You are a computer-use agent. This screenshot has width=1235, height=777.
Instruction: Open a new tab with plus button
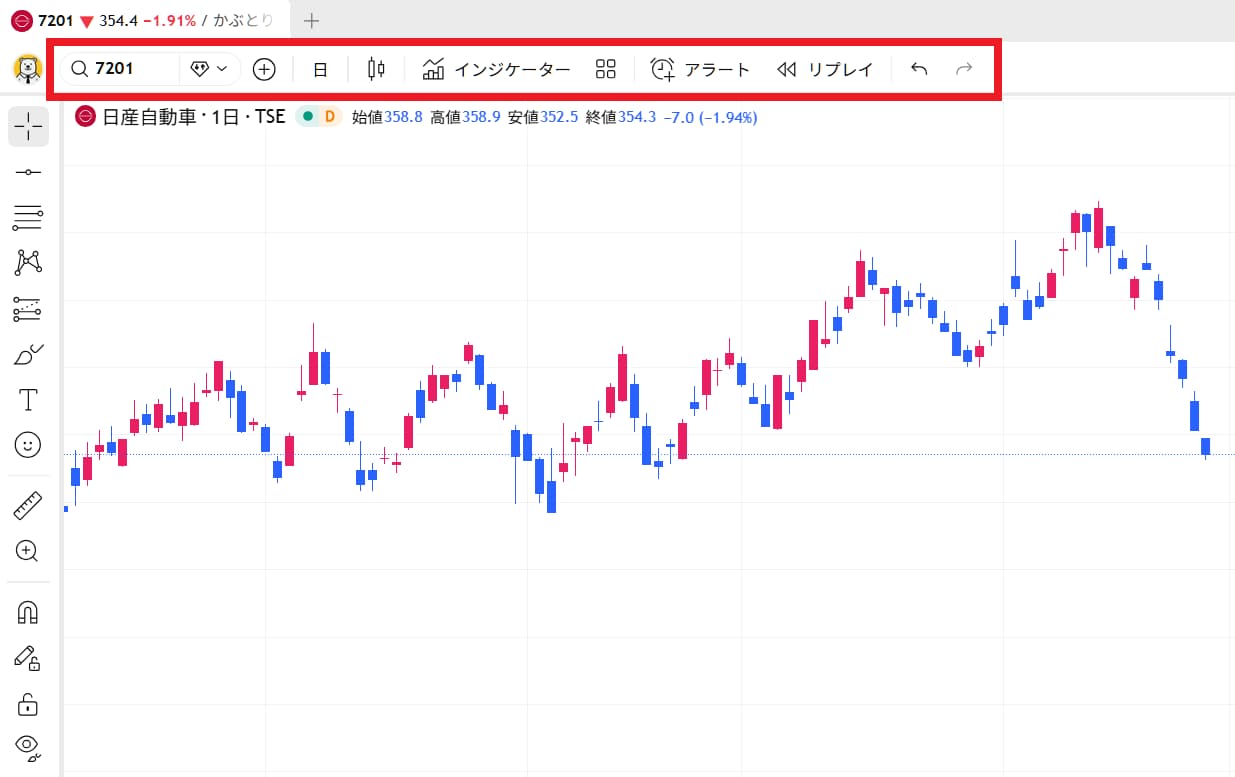(x=312, y=20)
